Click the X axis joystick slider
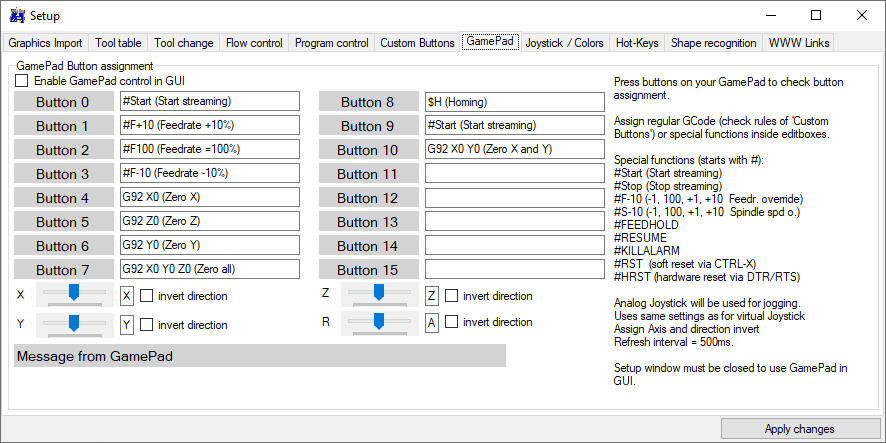 click(73, 294)
